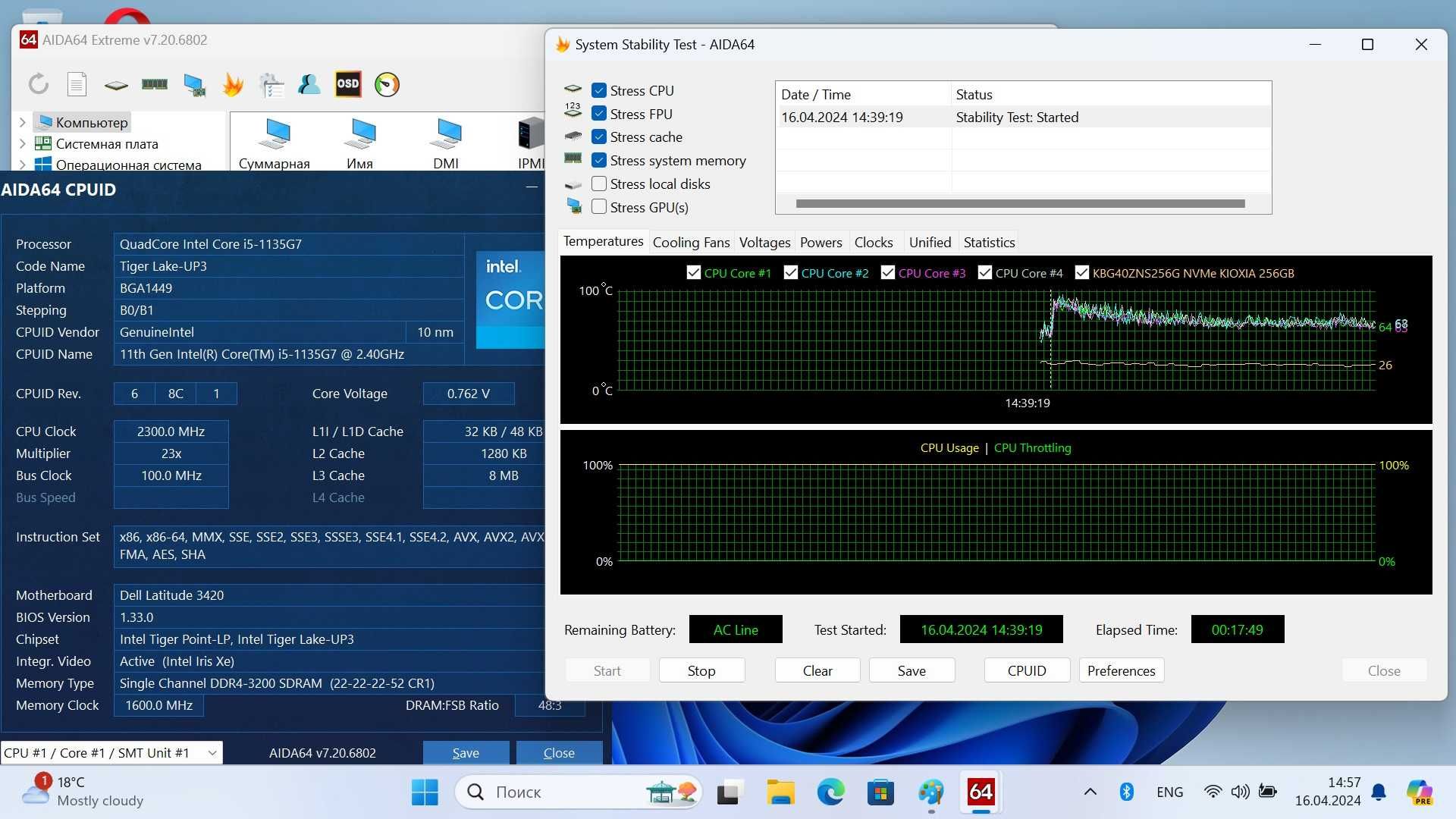Uncheck Stress system memory
The height and width of the screenshot is (819, 1456).
point(599,160)
